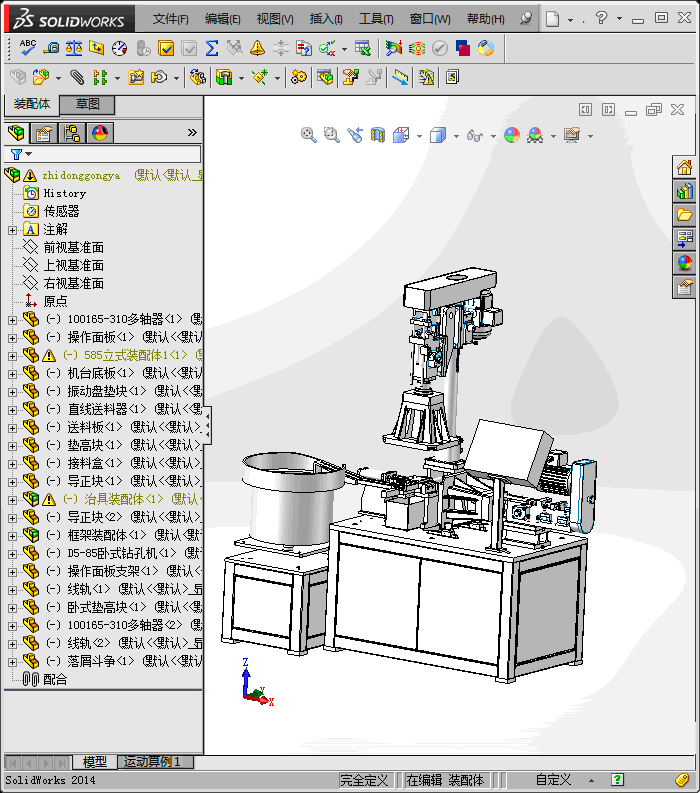Expand the 治具装配体<1> node

click(12, 500)
